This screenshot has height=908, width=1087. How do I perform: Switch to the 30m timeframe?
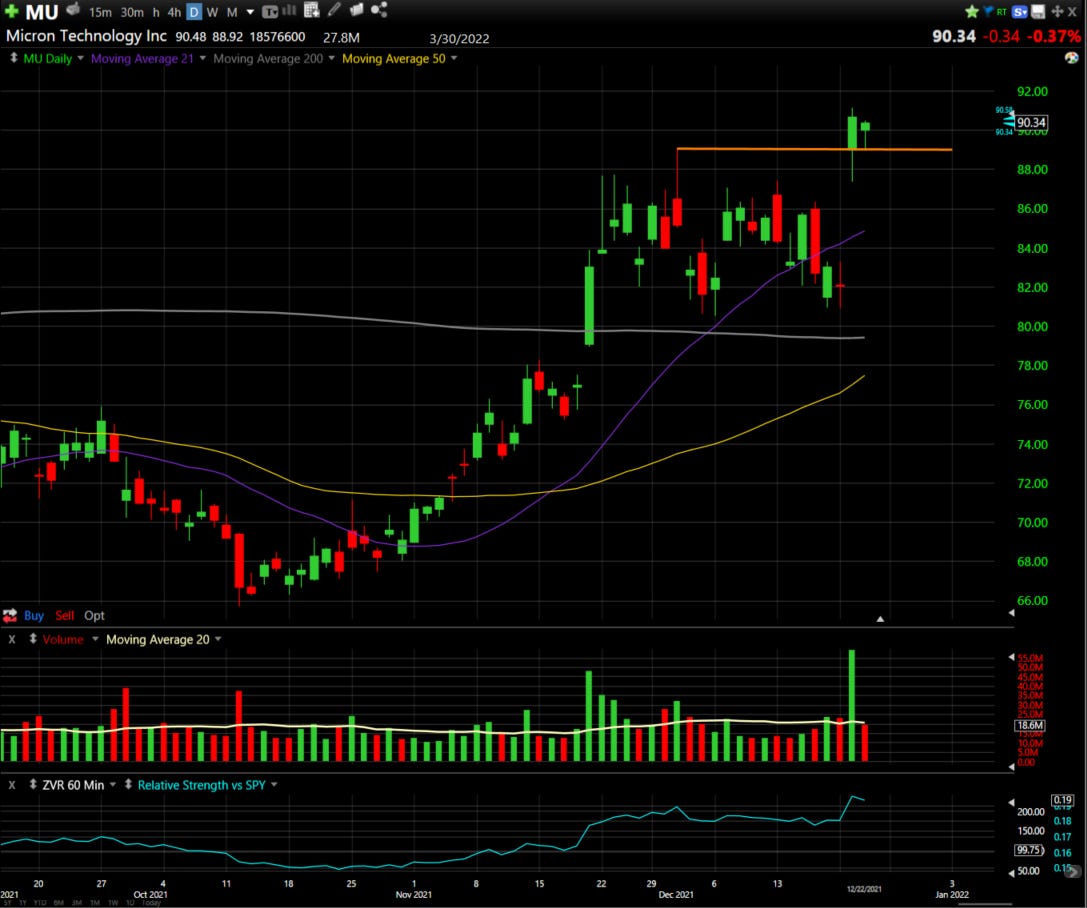click(x=132, y=12)
